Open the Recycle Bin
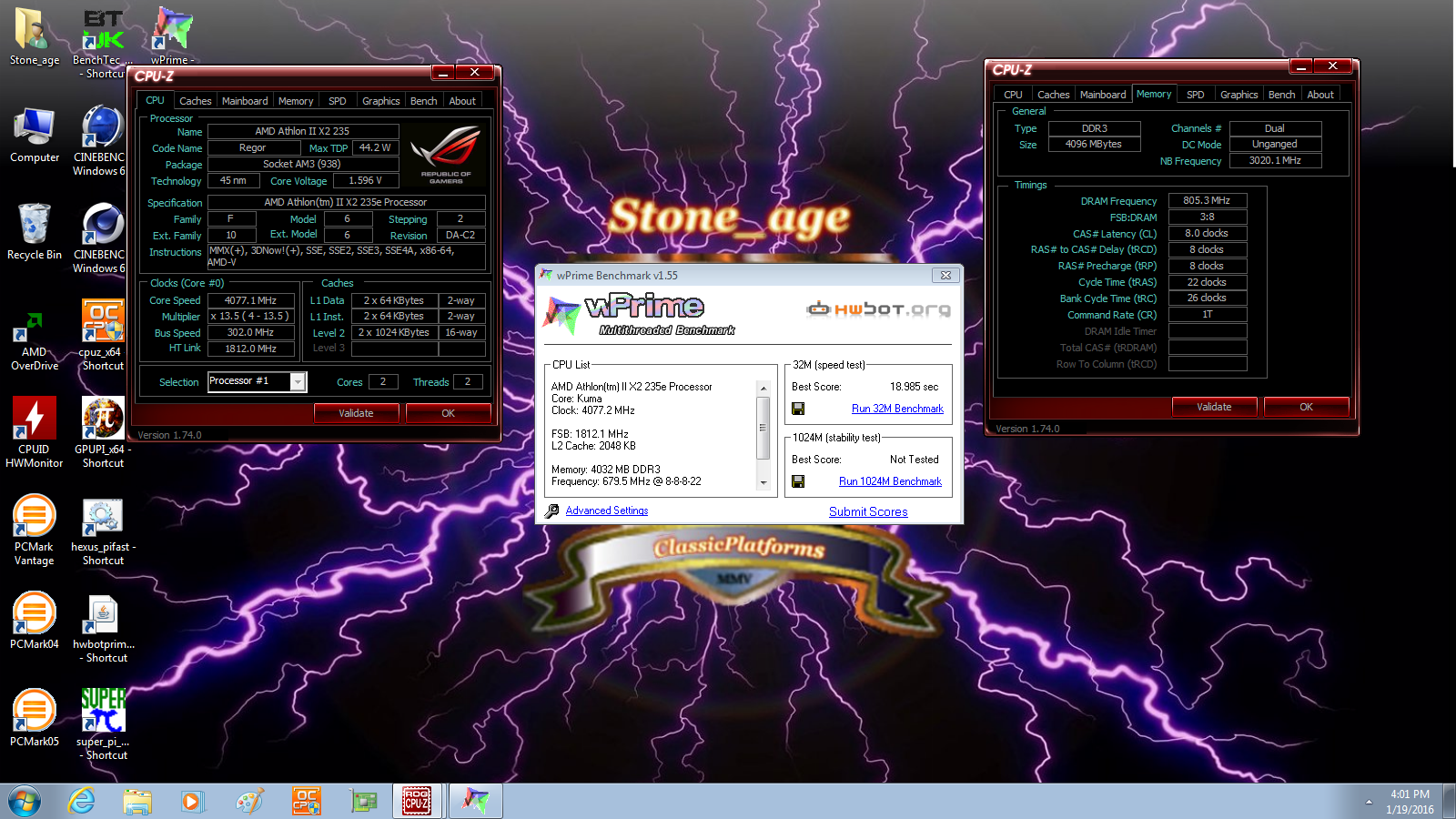The image size is (1456, 819). (x=35, y=231)
